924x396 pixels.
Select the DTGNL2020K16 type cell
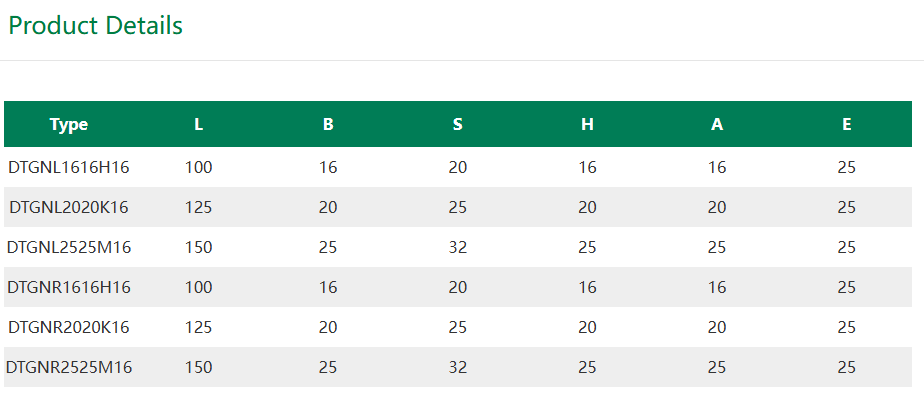point(69,207)
